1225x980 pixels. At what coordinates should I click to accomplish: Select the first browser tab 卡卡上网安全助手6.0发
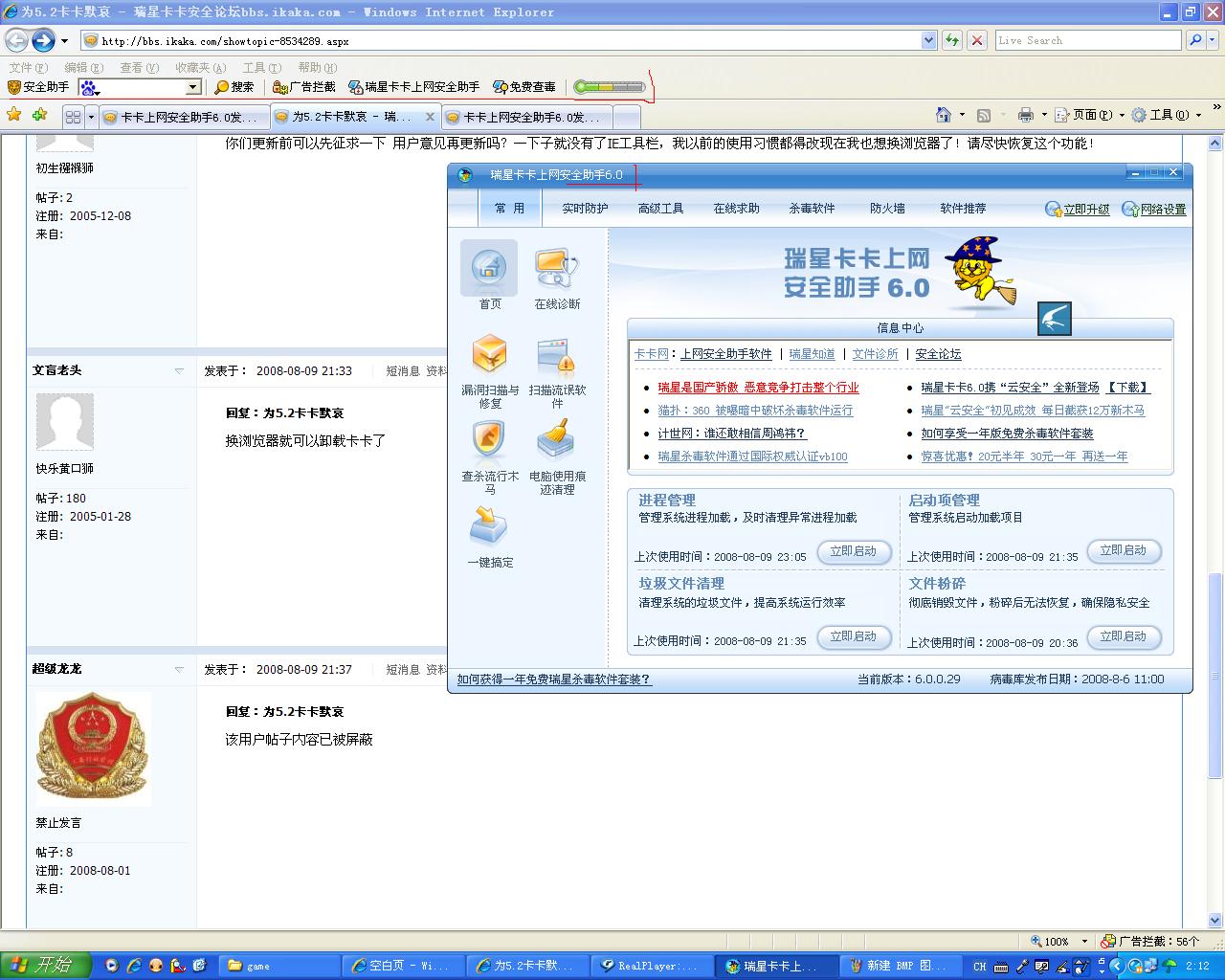(184, 117)
